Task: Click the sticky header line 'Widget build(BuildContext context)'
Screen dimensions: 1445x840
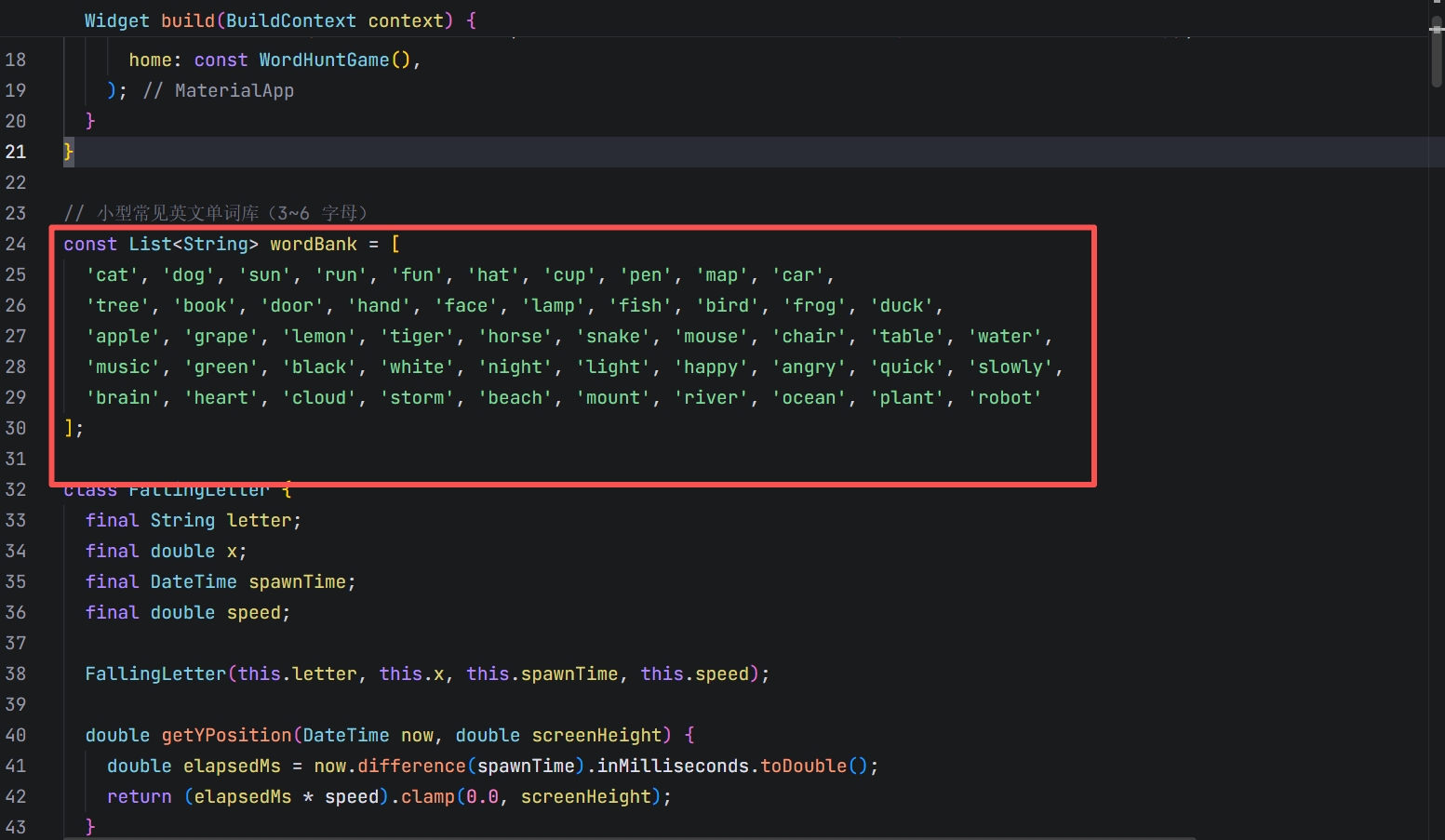Action: coord(280,20)
